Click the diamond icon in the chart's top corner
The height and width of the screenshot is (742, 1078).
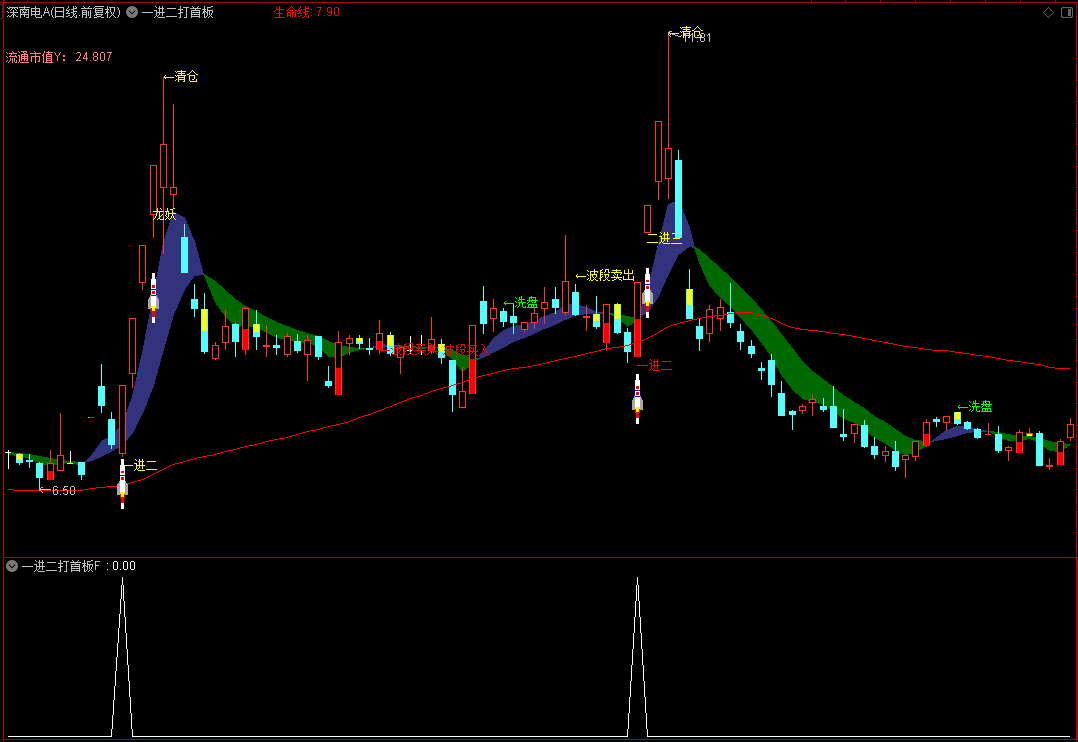1048,12
